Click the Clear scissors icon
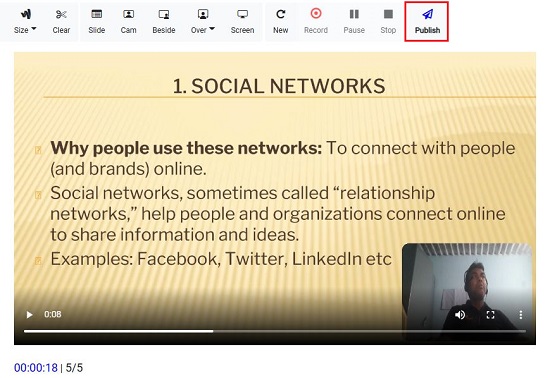The height and width of the screenshot is (378, 550). [x=61, y=14]
